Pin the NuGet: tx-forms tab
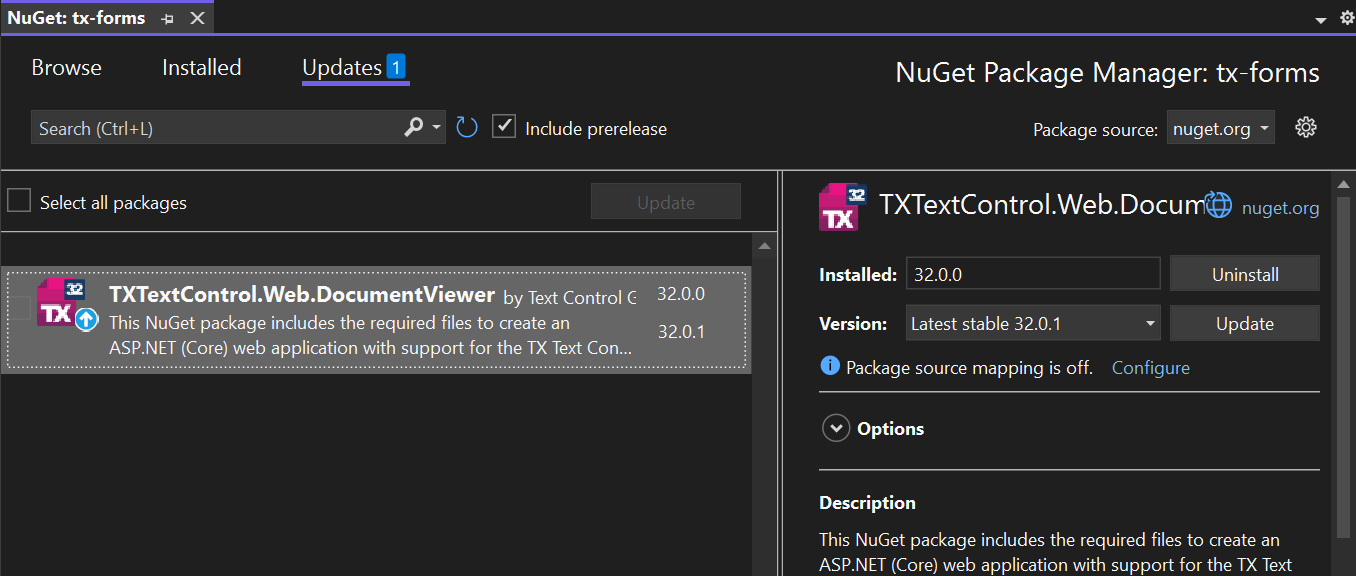1356x576 pixels. click(168, 18)
